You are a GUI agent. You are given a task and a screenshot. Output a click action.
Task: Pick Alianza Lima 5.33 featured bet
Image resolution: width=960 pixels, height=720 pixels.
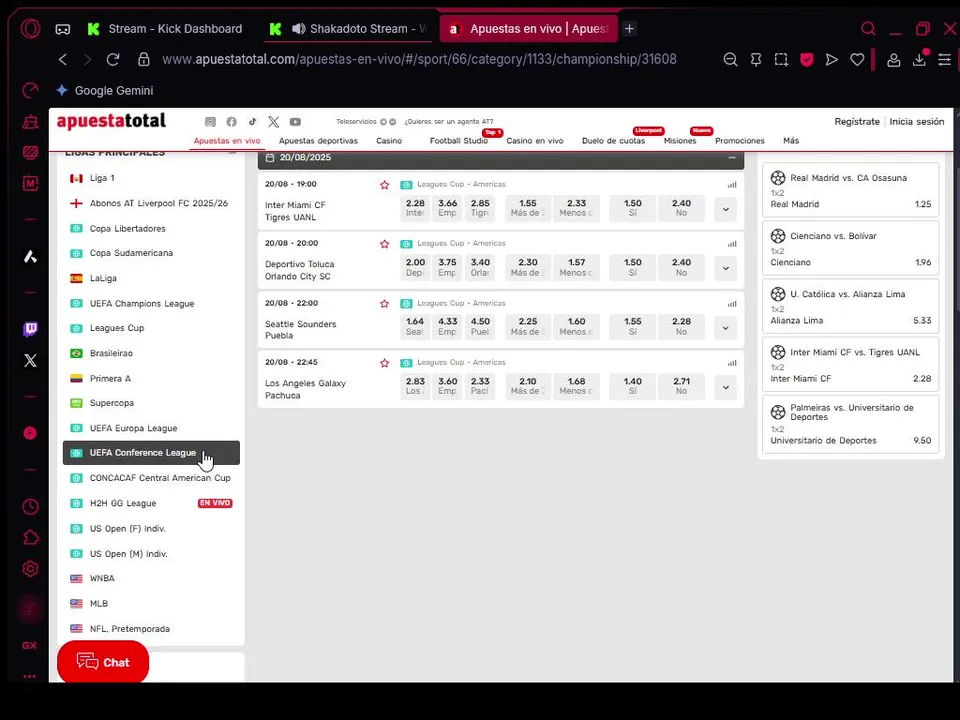[850, 306]
